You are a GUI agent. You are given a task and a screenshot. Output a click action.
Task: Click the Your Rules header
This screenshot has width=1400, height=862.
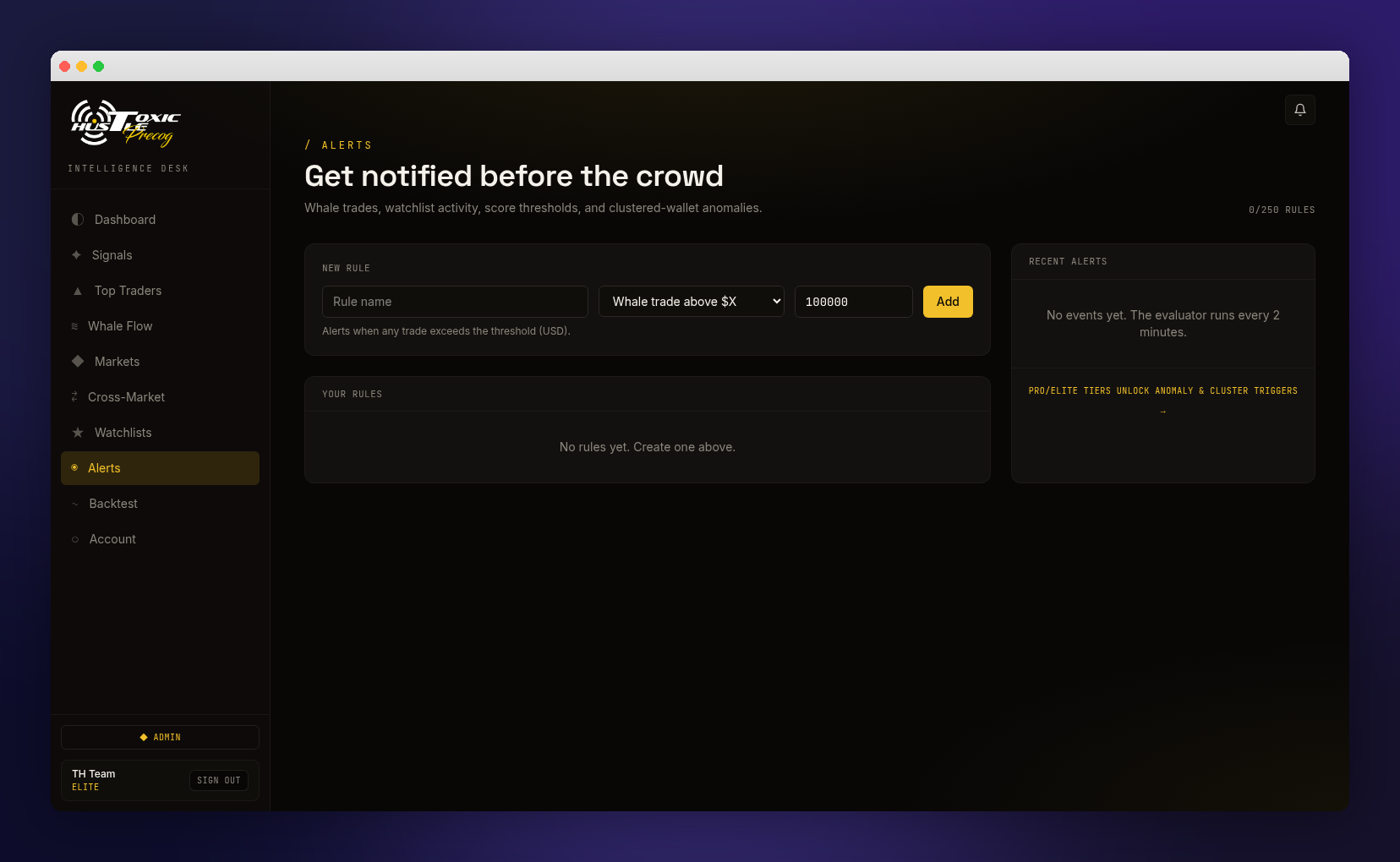tap(352, 394)
